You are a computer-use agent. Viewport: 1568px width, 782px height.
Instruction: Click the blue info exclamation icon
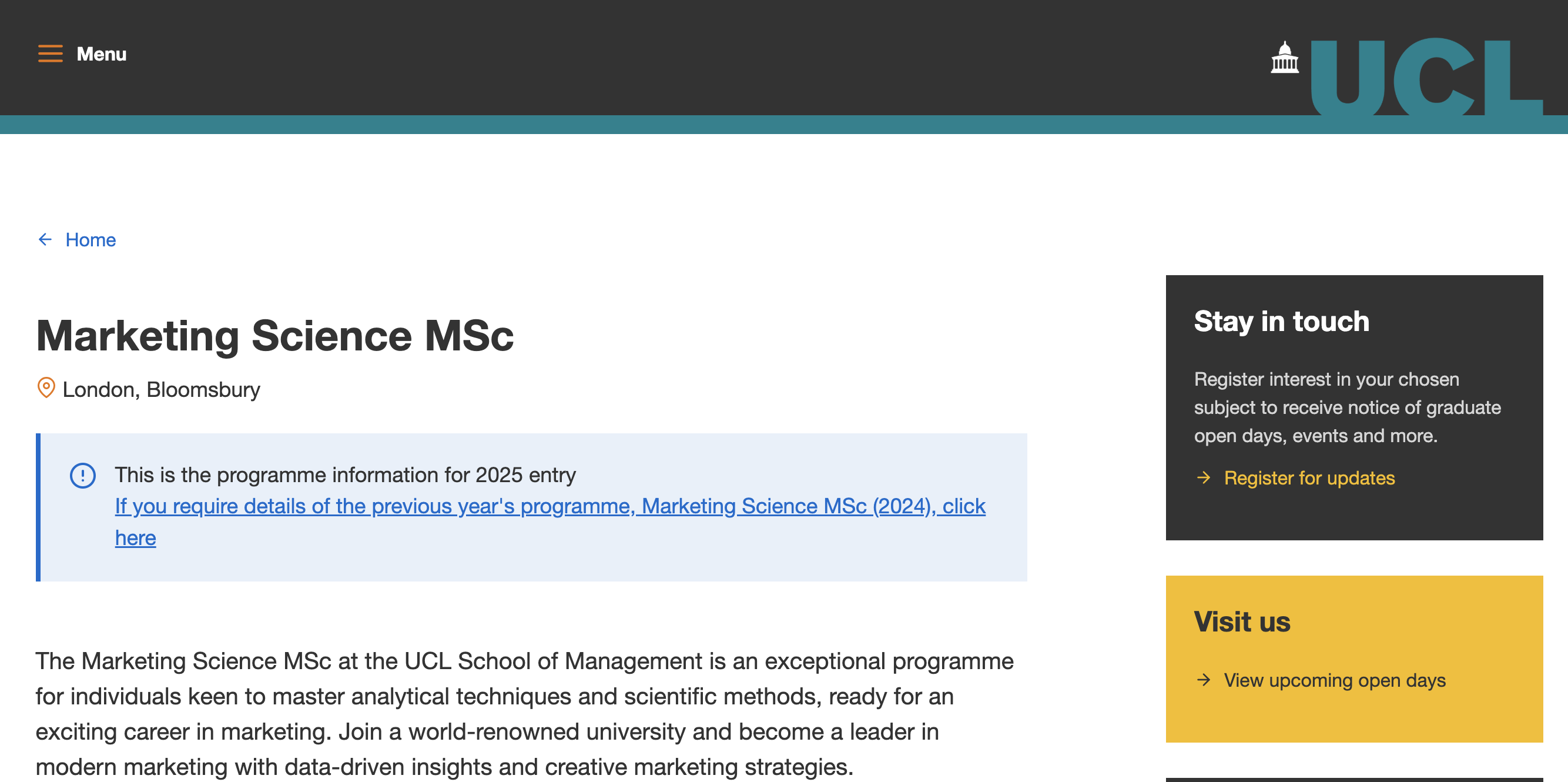tap(83, 476)
